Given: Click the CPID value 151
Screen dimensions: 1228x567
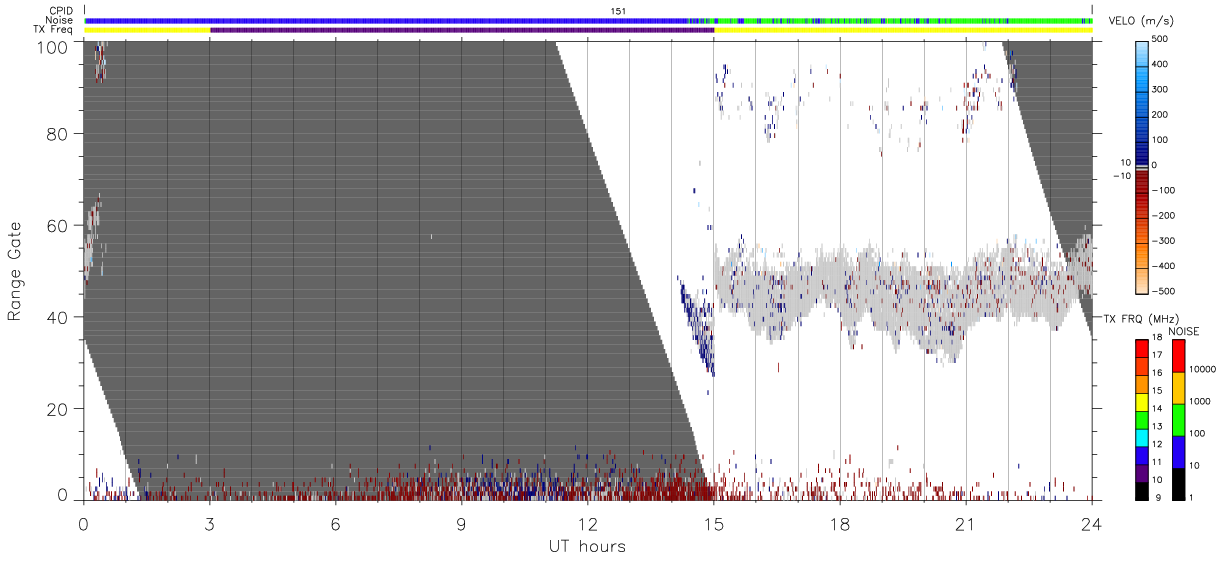Looking at the screenshot, I should coord(619,11).
